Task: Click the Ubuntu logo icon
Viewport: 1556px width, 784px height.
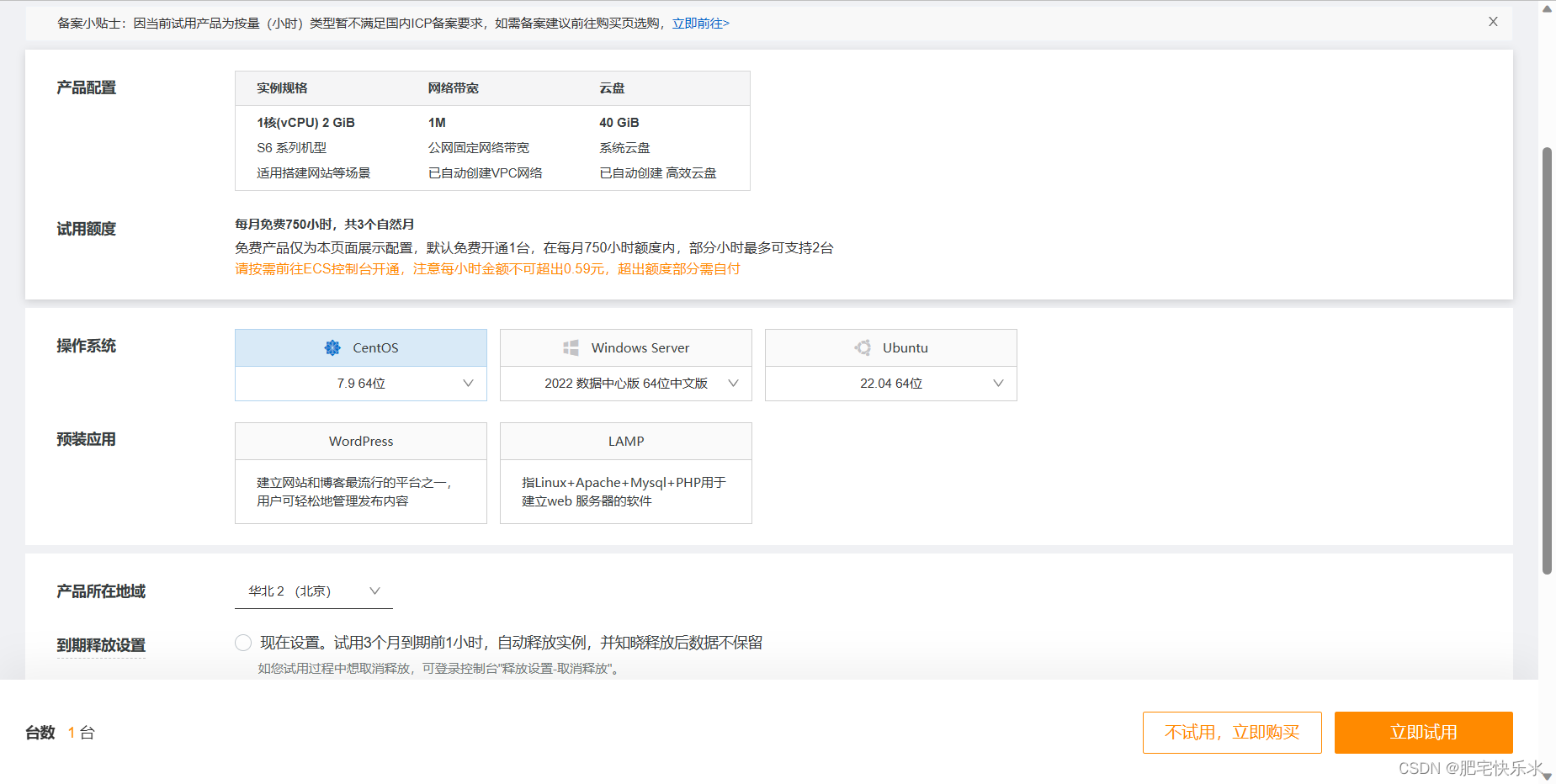Action: 863,347
